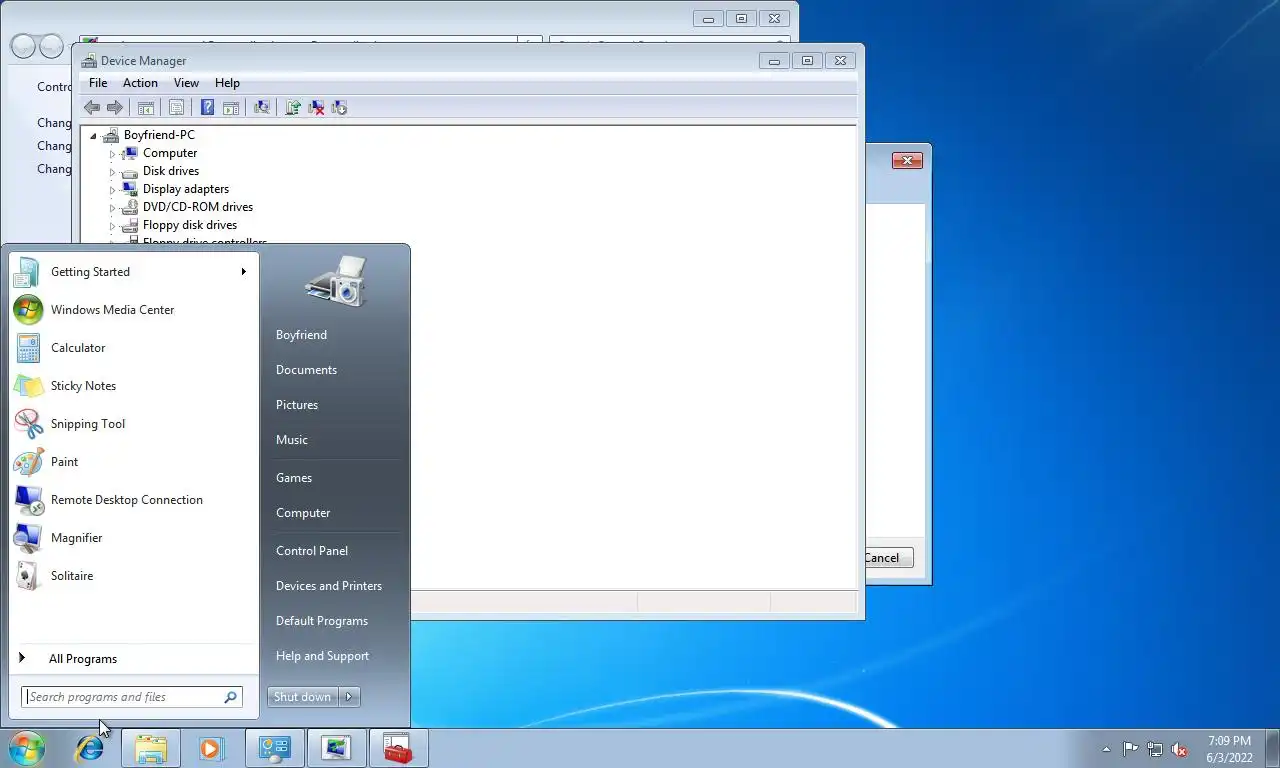
Task: Open the View menu in Device Manager
Action: [x=186, y=83]
